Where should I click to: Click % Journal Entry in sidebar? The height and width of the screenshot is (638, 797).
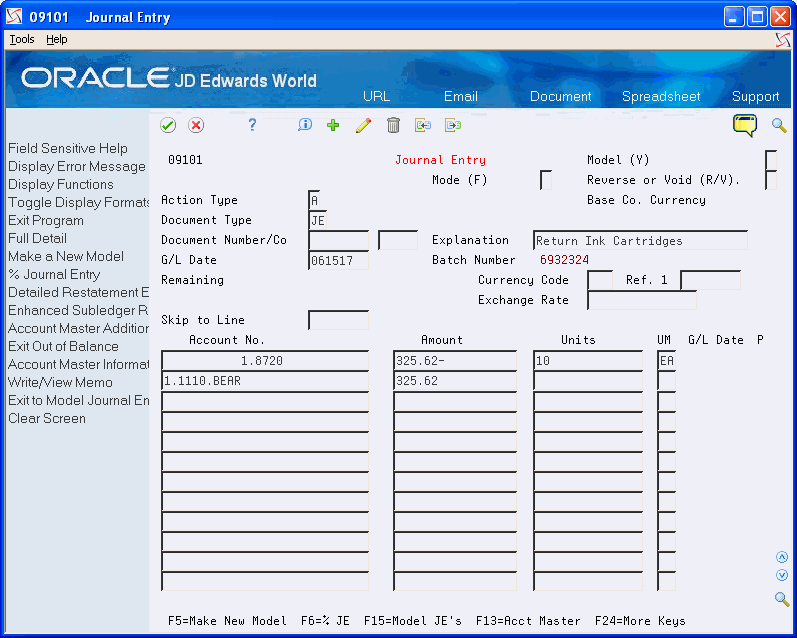tap(54, 275)
